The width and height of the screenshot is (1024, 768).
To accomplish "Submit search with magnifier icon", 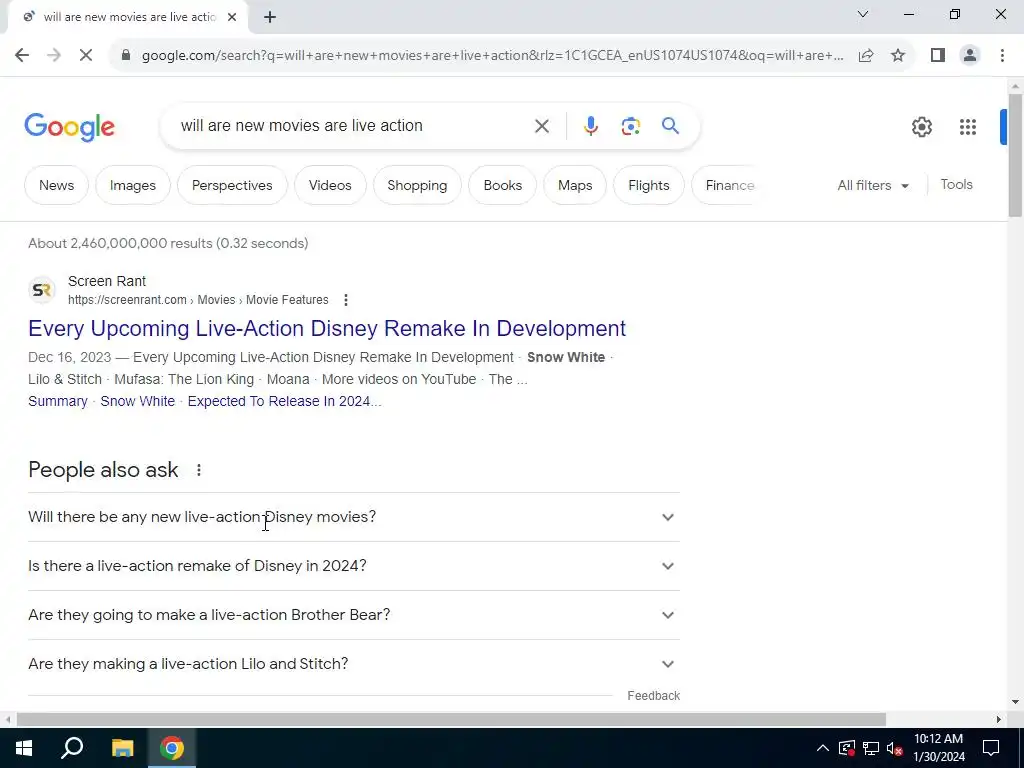I will click(670, 125).
